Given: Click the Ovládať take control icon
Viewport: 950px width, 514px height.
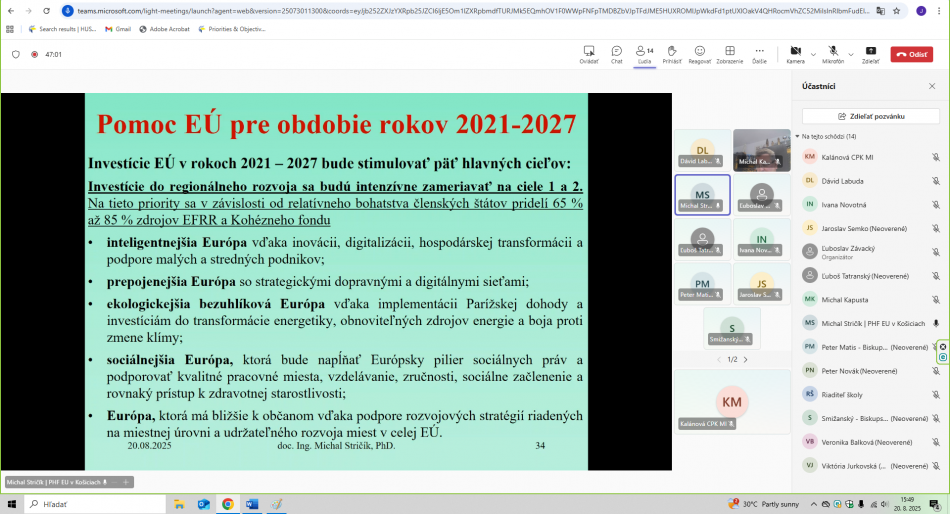Looking at the screenshot, I should (589, 53).
